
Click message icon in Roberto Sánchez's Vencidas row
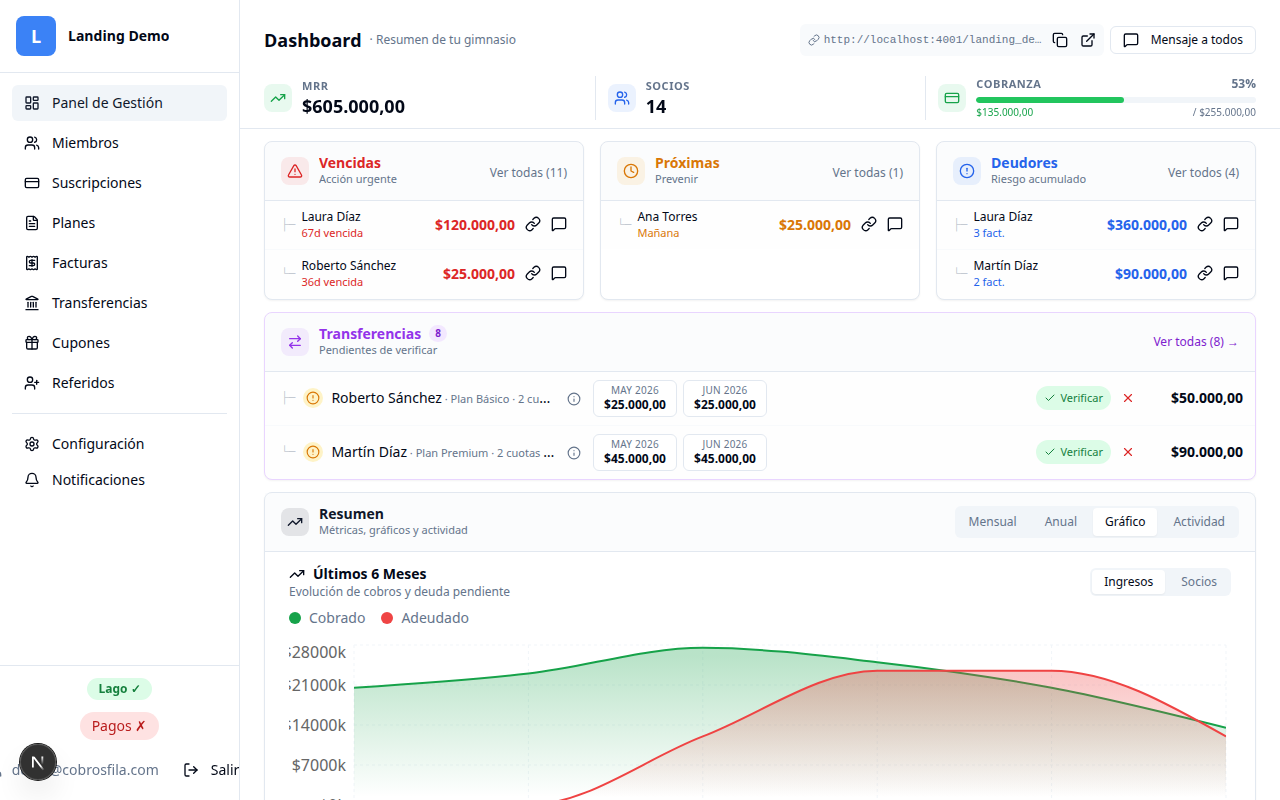click(x=559, y=273)
